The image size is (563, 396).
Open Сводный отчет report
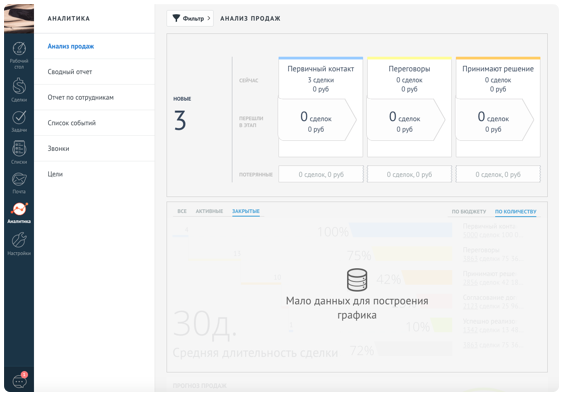pos(70,72)
